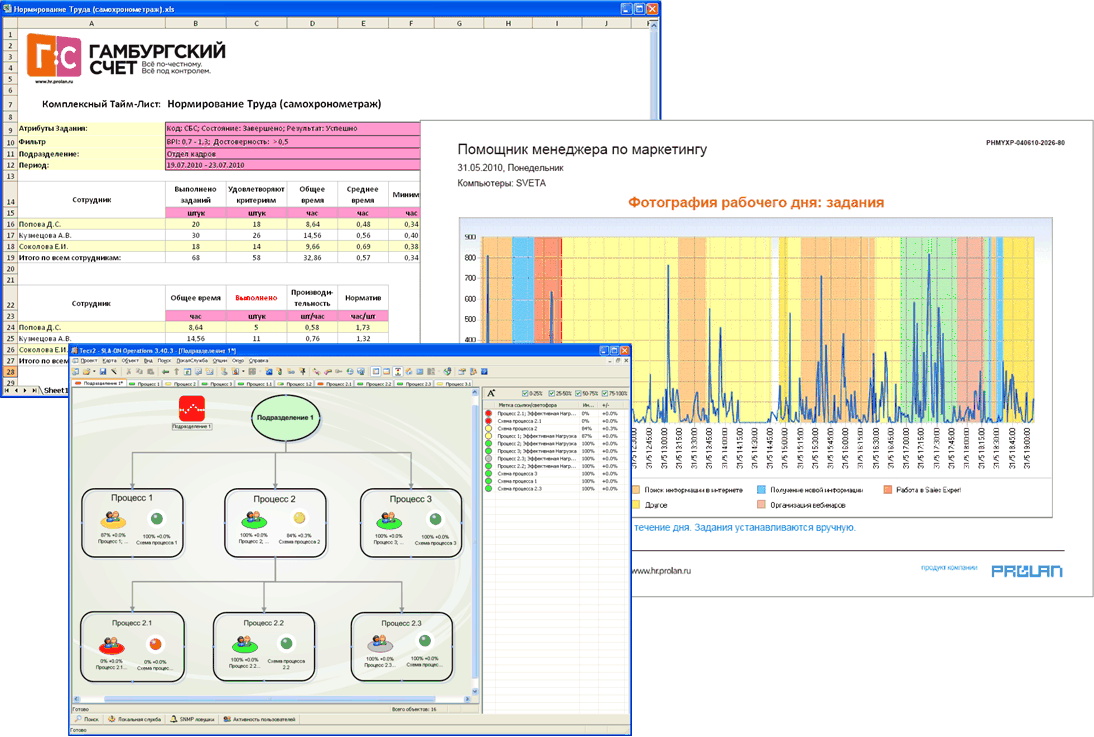Click the Организация вебинаров legend swatch
Image resolution: width=1094 pixels, height=737 pixels.
point(761,505)
